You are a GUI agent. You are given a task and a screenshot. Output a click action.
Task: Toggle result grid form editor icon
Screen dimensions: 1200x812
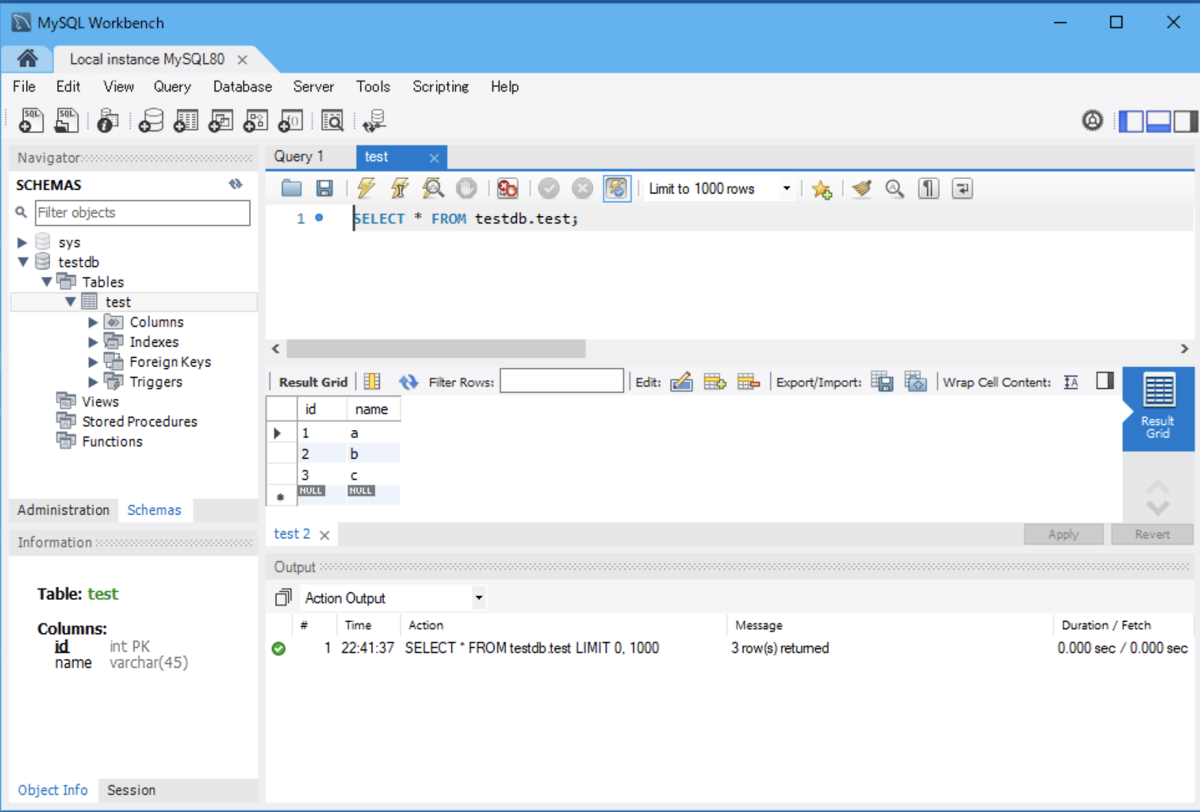pos(372,382)
